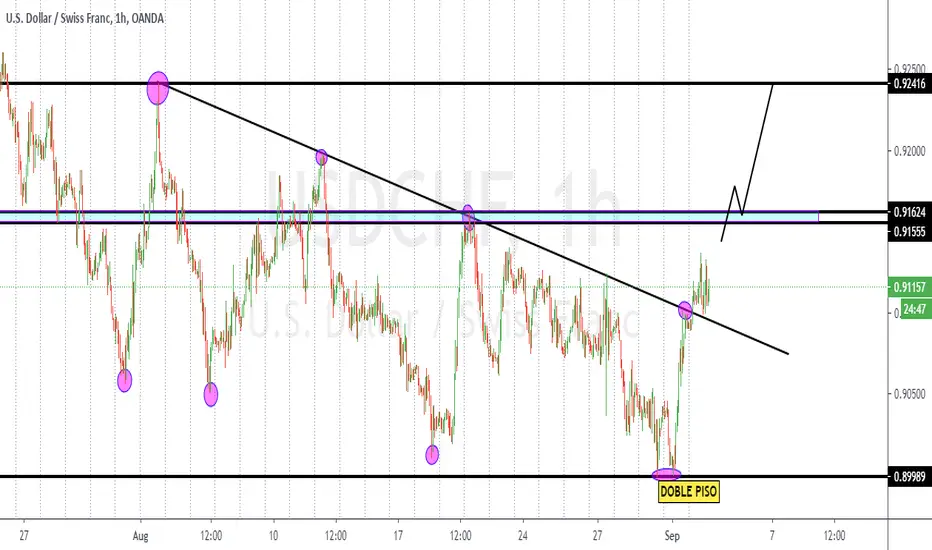The image size is (932, 550).
Task: Select the 0.91624 price label
Action: point(909,212)
